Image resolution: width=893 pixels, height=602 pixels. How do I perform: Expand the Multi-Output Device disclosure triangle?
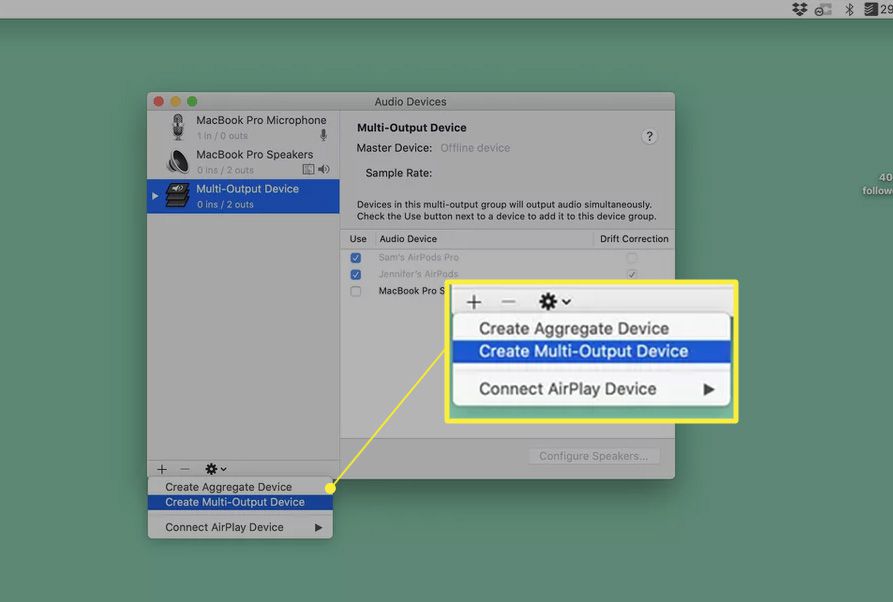click(154, 196)
